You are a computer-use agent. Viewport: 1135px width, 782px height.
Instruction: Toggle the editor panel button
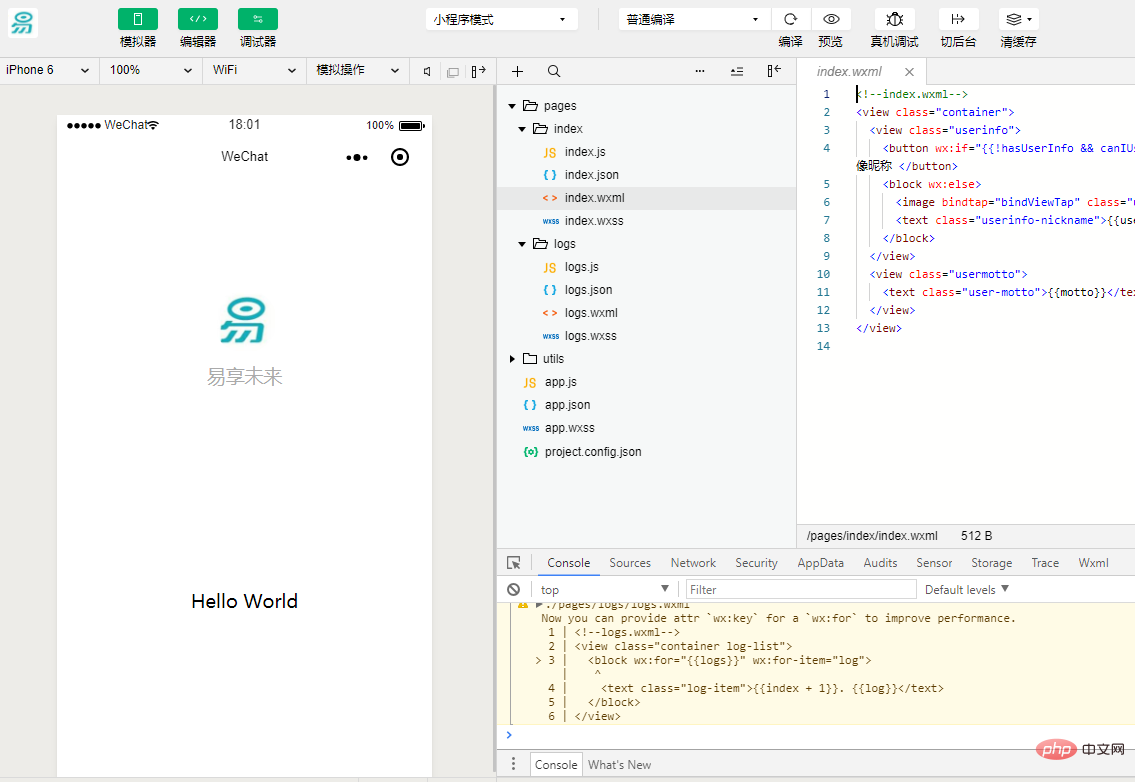[198, 20]
